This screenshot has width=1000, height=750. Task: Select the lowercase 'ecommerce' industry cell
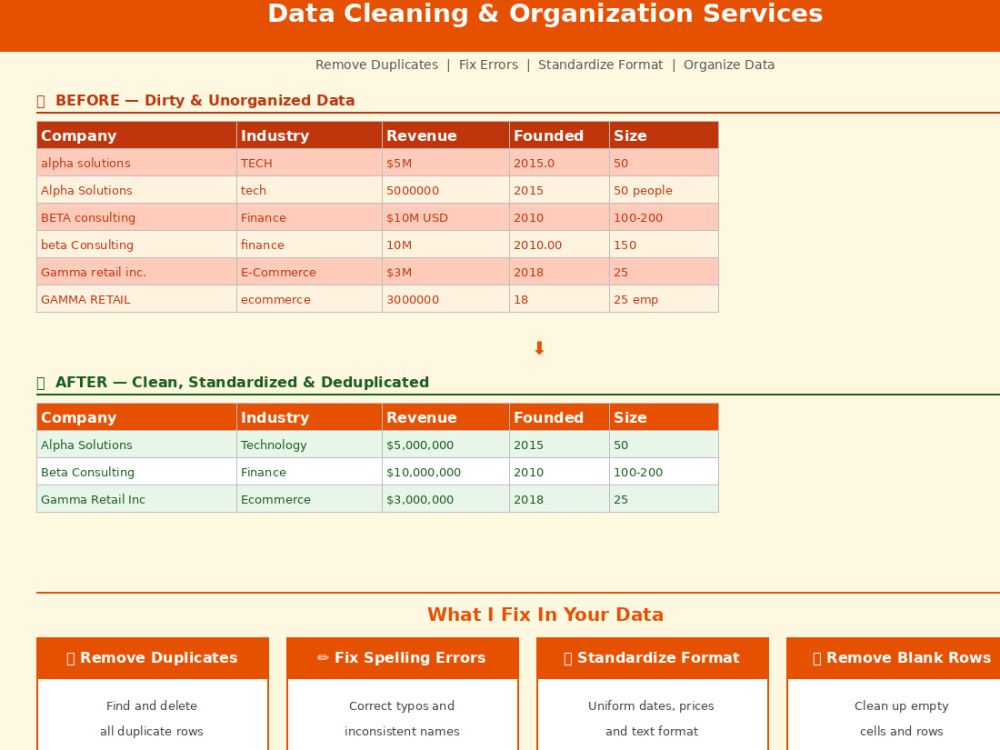tap(309, 300)
